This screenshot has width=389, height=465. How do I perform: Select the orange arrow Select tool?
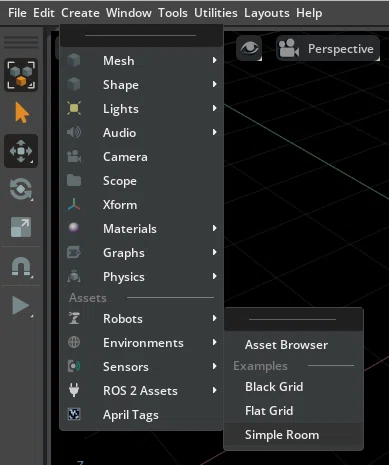pyautogui.click(x=22, y=113)
